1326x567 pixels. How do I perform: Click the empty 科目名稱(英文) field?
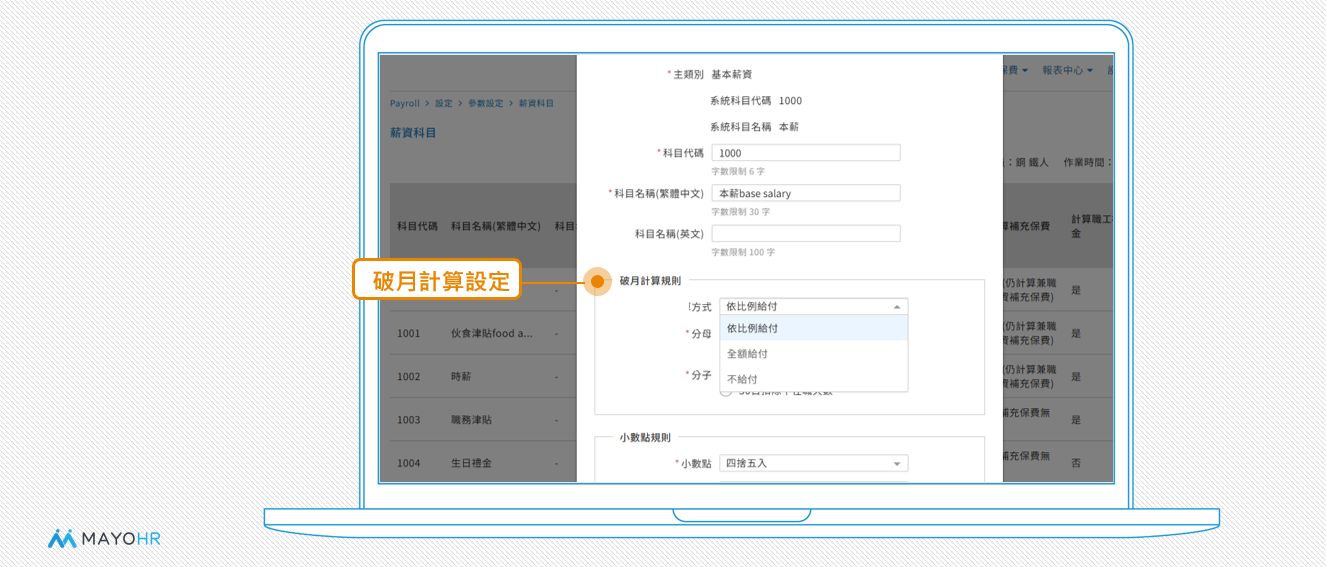coord(806,233)
